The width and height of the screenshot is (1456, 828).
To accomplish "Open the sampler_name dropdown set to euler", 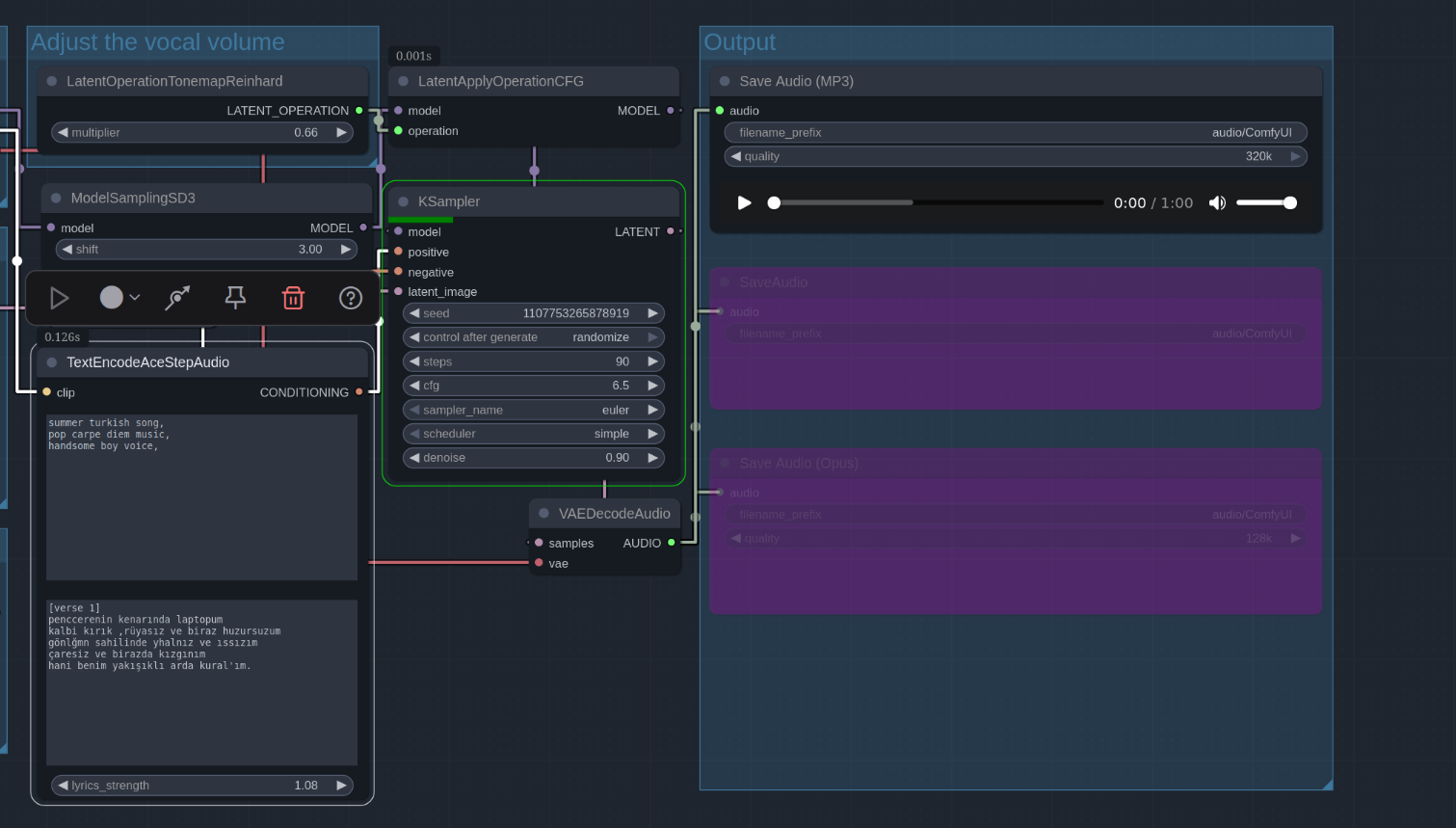I will tap(533, 410).
